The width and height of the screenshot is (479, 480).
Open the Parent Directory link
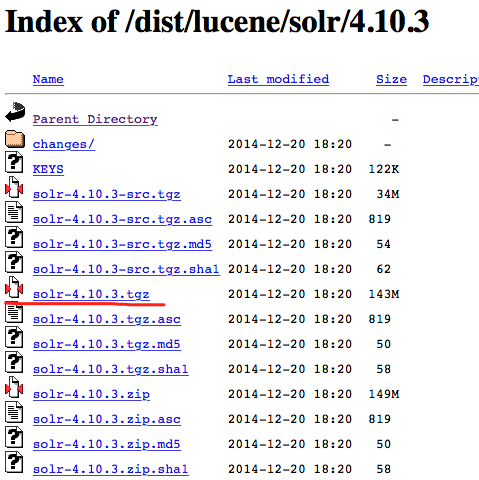(x=95, y=119)
